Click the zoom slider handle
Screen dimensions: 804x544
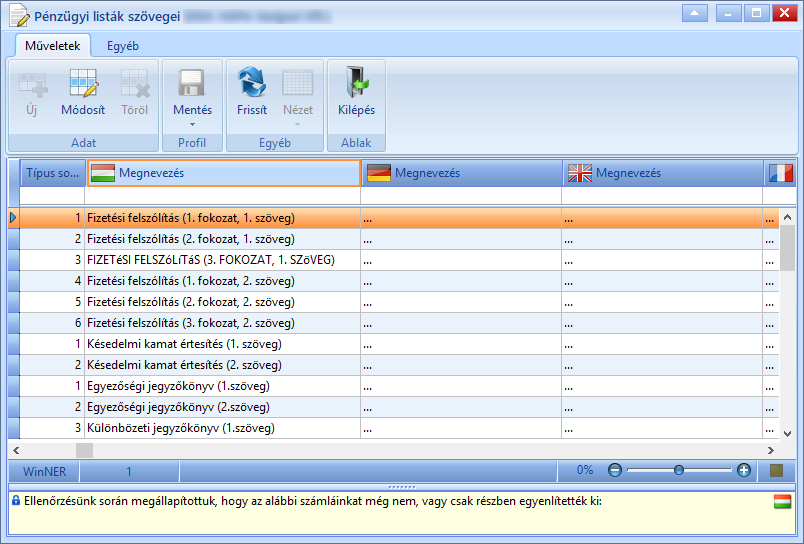click(x=679, y=470)
